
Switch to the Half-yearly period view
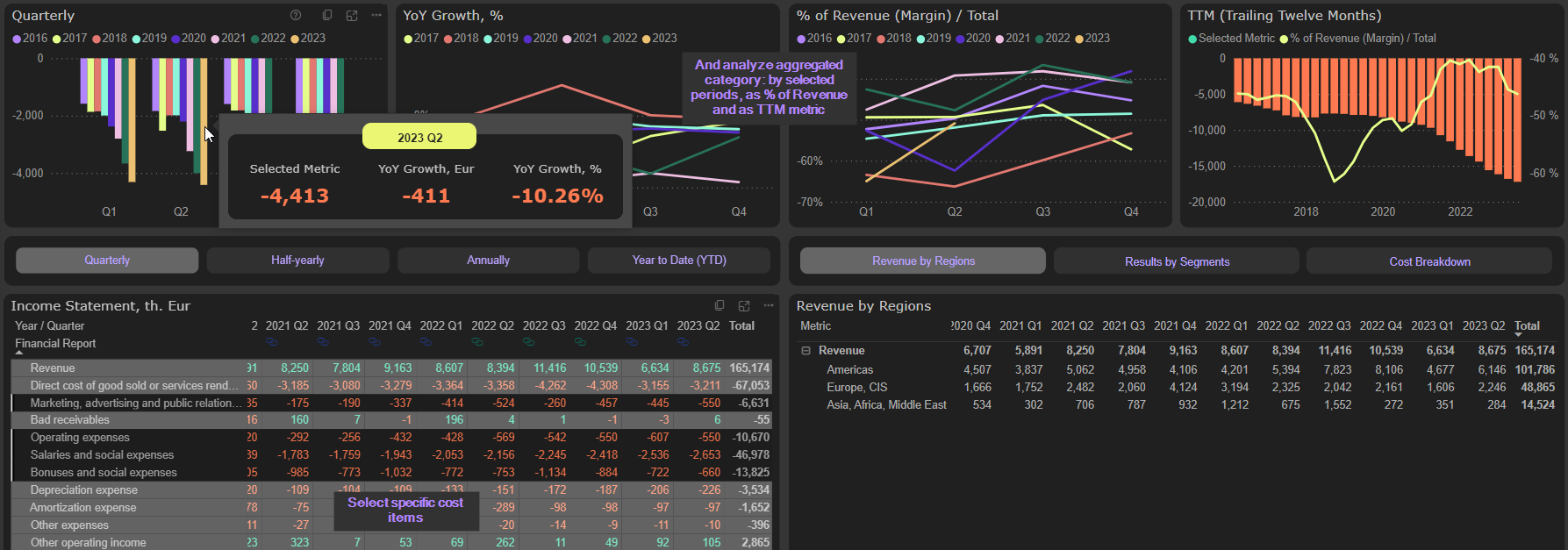pos(297,261)
